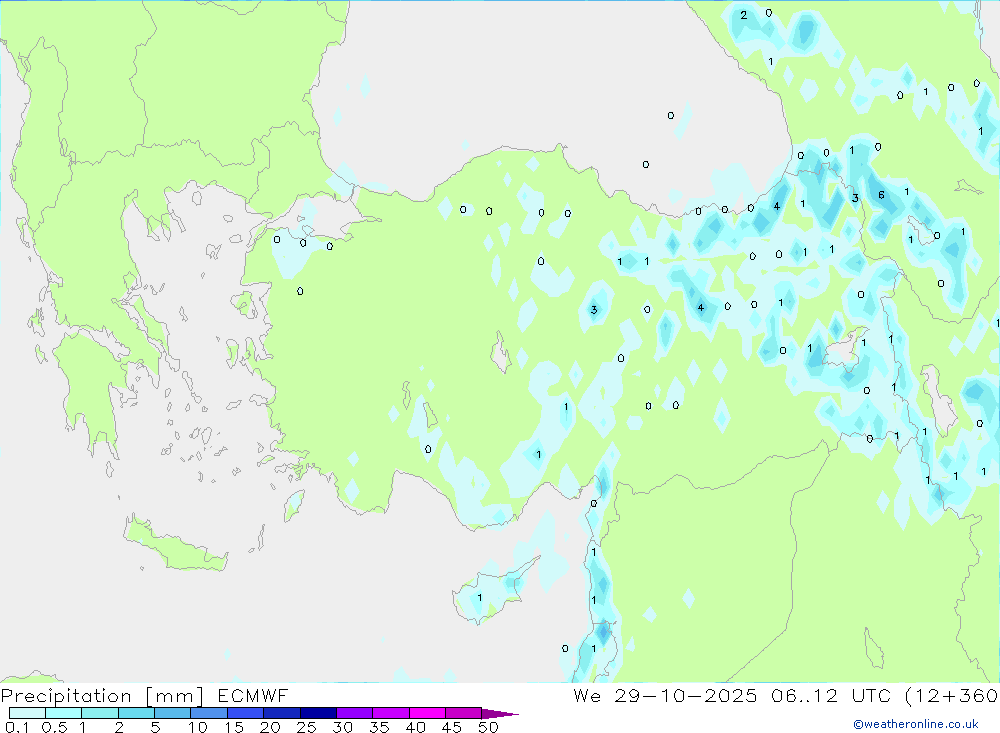Click the weatheronline.co.uk copyright link
This screenshot has width=1000, height=733.
[916, 724]
